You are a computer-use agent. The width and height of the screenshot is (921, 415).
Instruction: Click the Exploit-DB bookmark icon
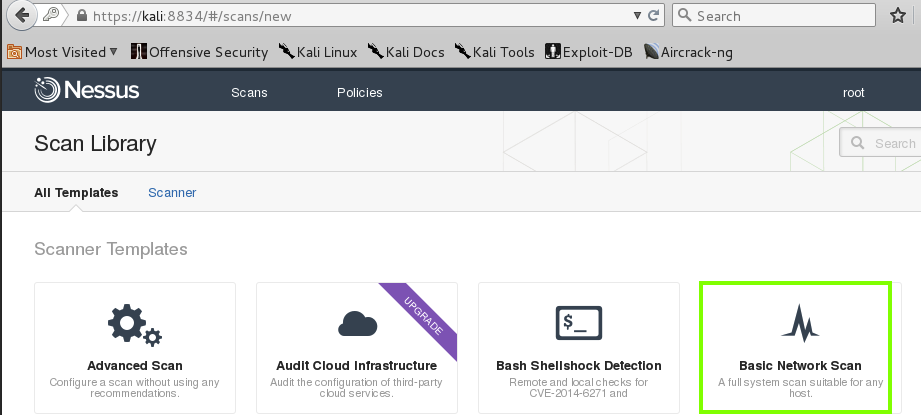coord(551,51)
